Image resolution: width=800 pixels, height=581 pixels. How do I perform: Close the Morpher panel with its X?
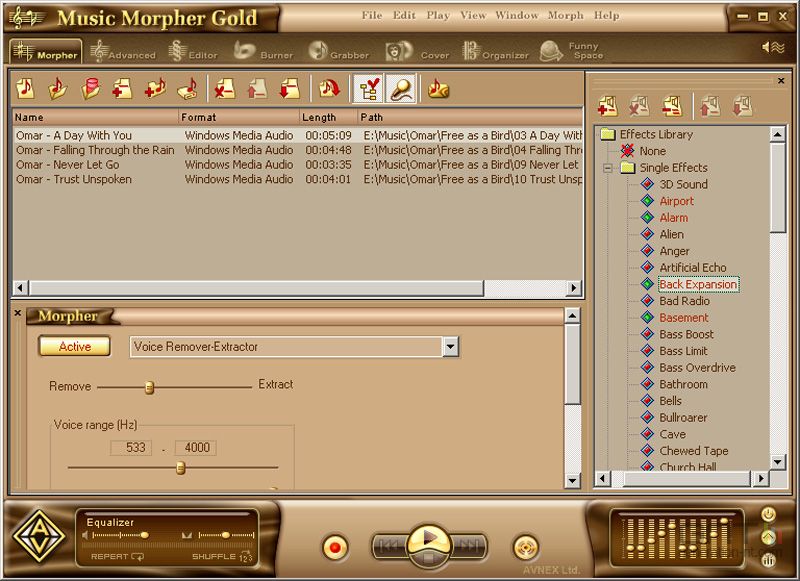coord(17,313)
